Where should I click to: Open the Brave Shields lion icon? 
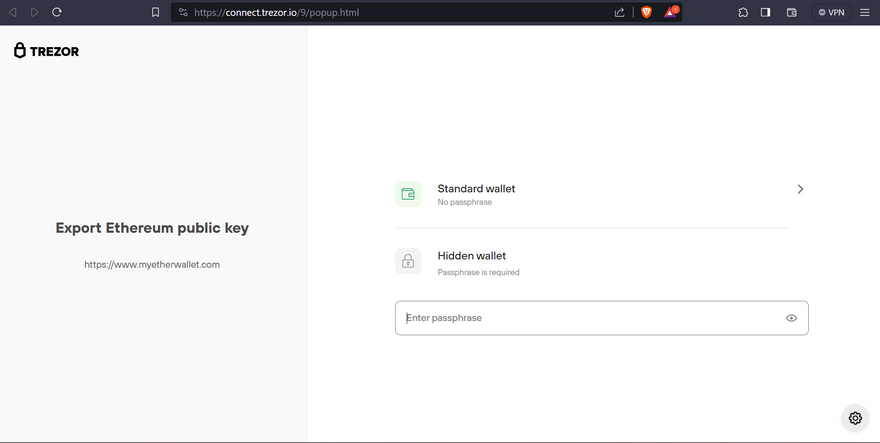tap(646, 12)
